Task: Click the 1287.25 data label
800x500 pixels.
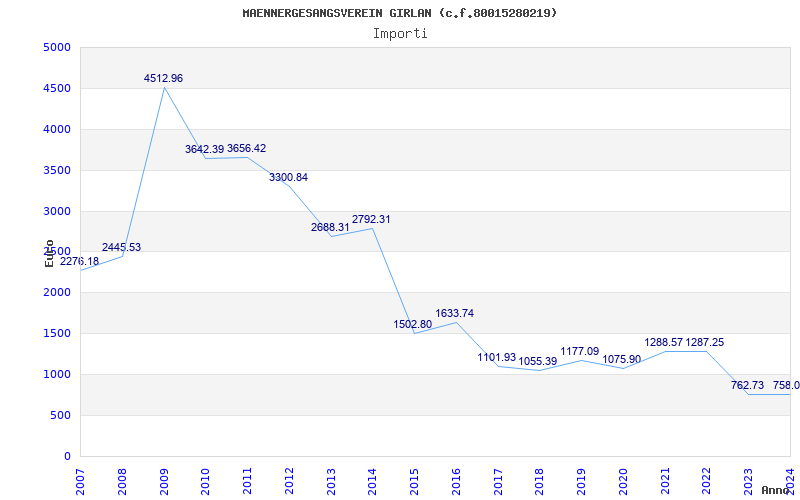Action: (705, 342)
